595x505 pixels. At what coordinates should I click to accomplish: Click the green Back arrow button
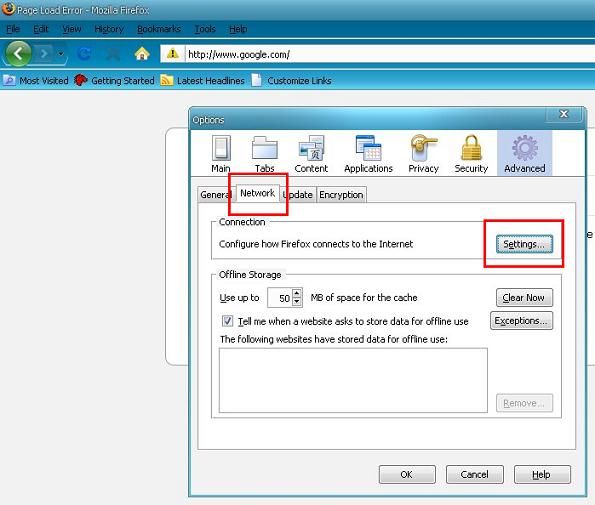click(17, 54)
